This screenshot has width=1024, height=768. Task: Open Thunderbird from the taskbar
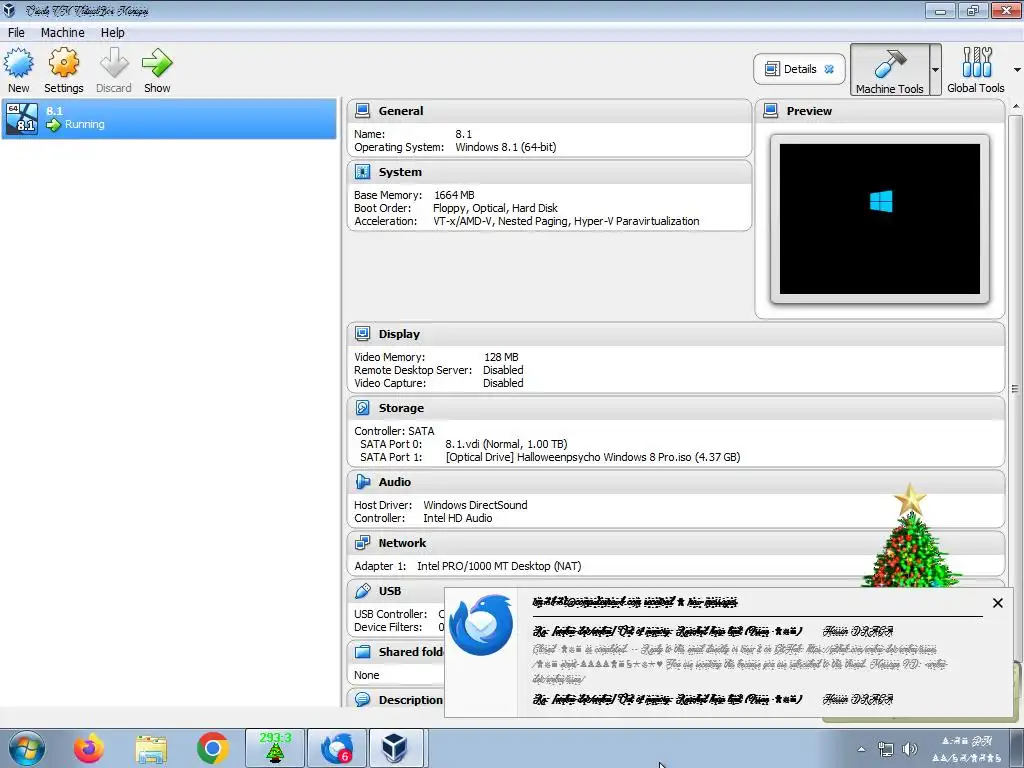click(x=336, y=748)
